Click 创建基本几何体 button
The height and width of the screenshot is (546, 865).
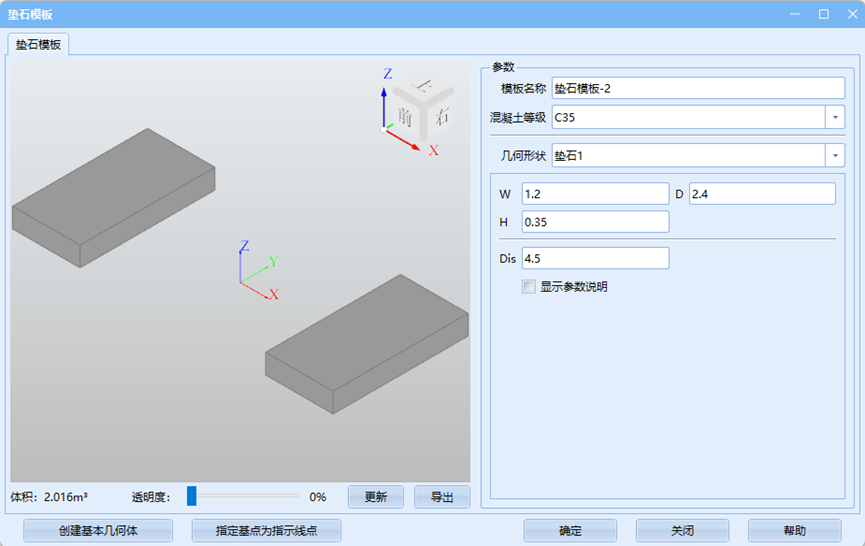coord(98,531)
